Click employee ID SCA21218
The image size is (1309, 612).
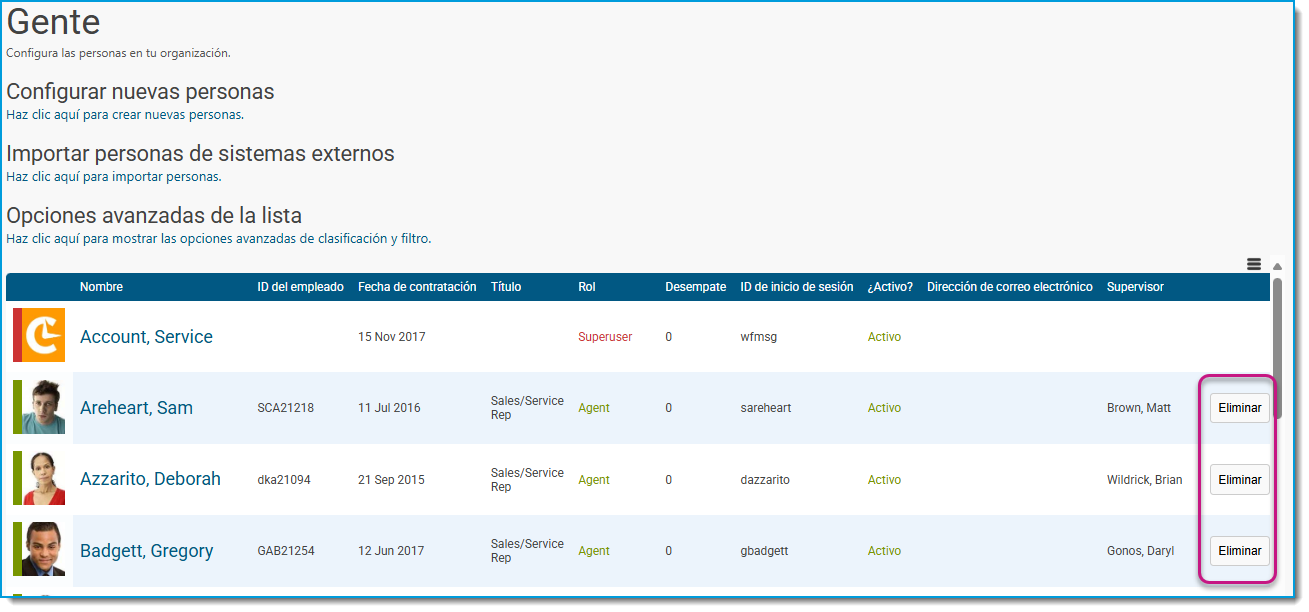click(x=285, y=408)
